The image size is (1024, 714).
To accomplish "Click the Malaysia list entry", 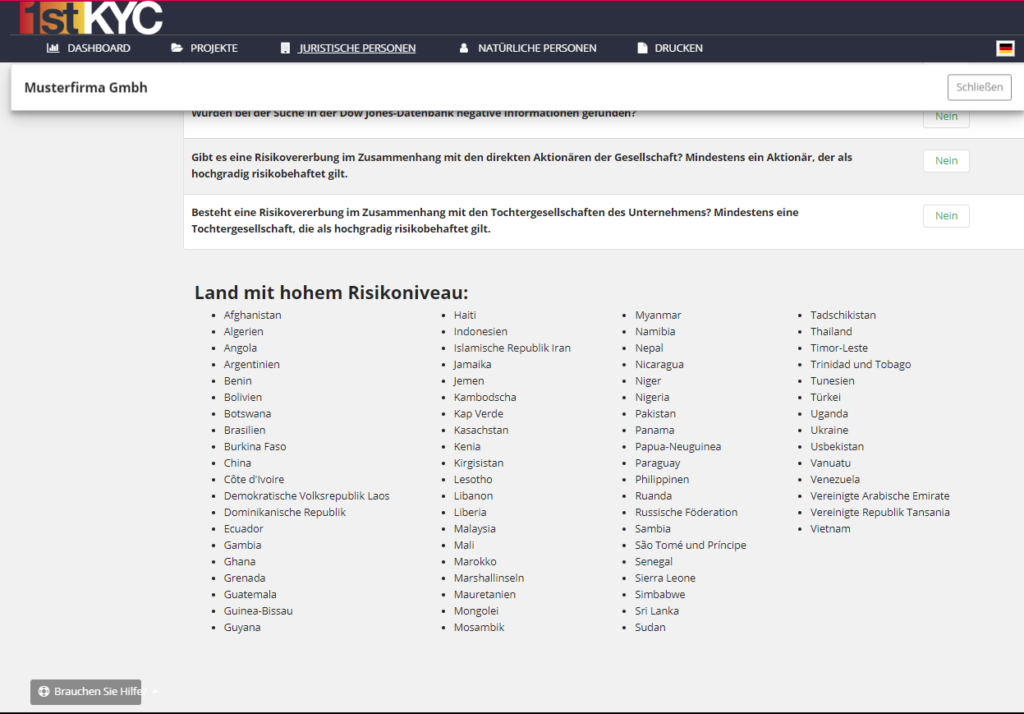I will 475,528.
